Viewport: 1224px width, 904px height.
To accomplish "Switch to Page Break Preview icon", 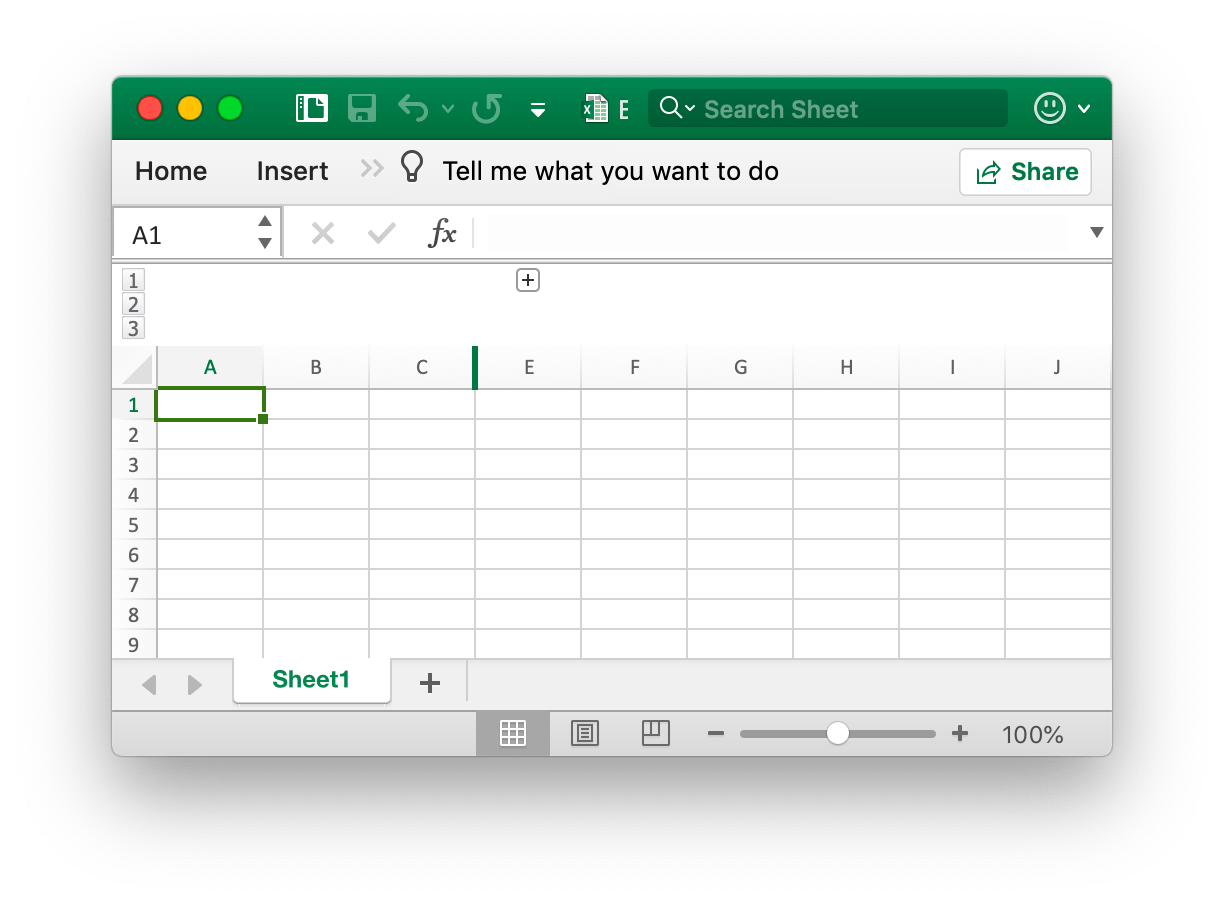I will (x=655, y=734).
